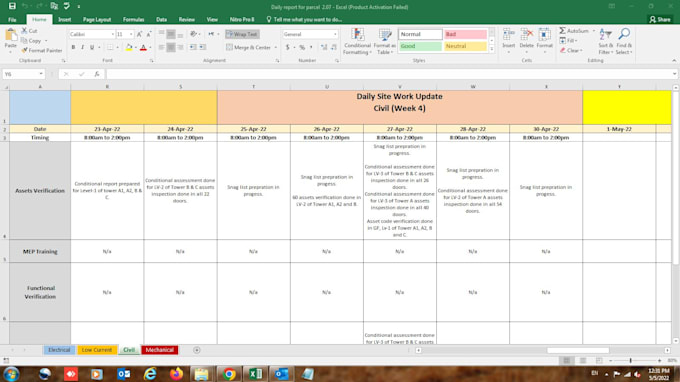Select the Assets Verification row header cell
680x382 pixels.
tap(40, 190)
